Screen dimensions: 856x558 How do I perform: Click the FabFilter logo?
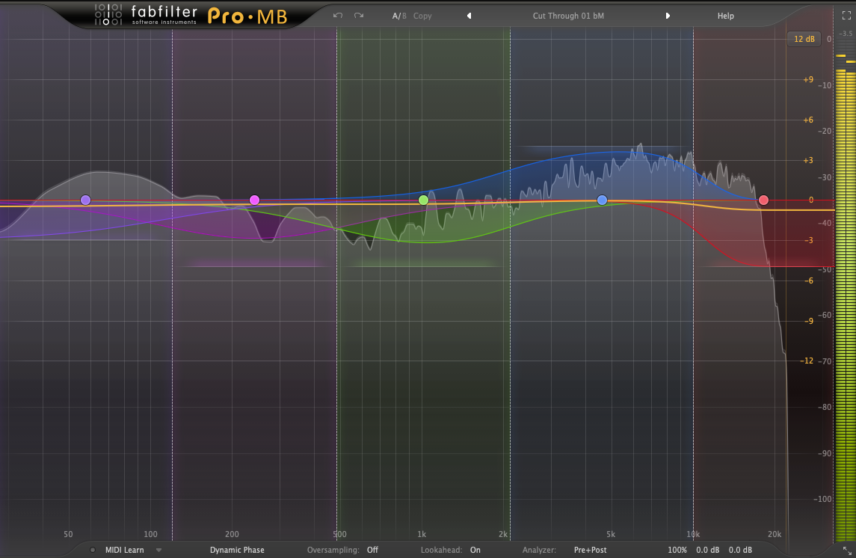click(x=146, y=15)
